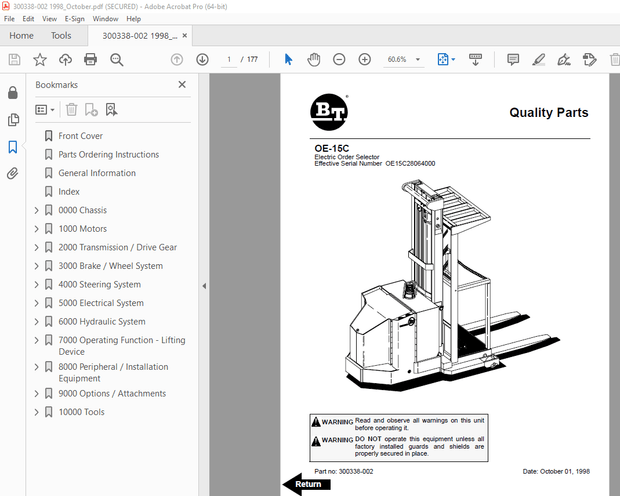This screenshot has height=496, width=620.
Task: Expand the 4000 Steering System bookmark
Action: pos(36,285)
